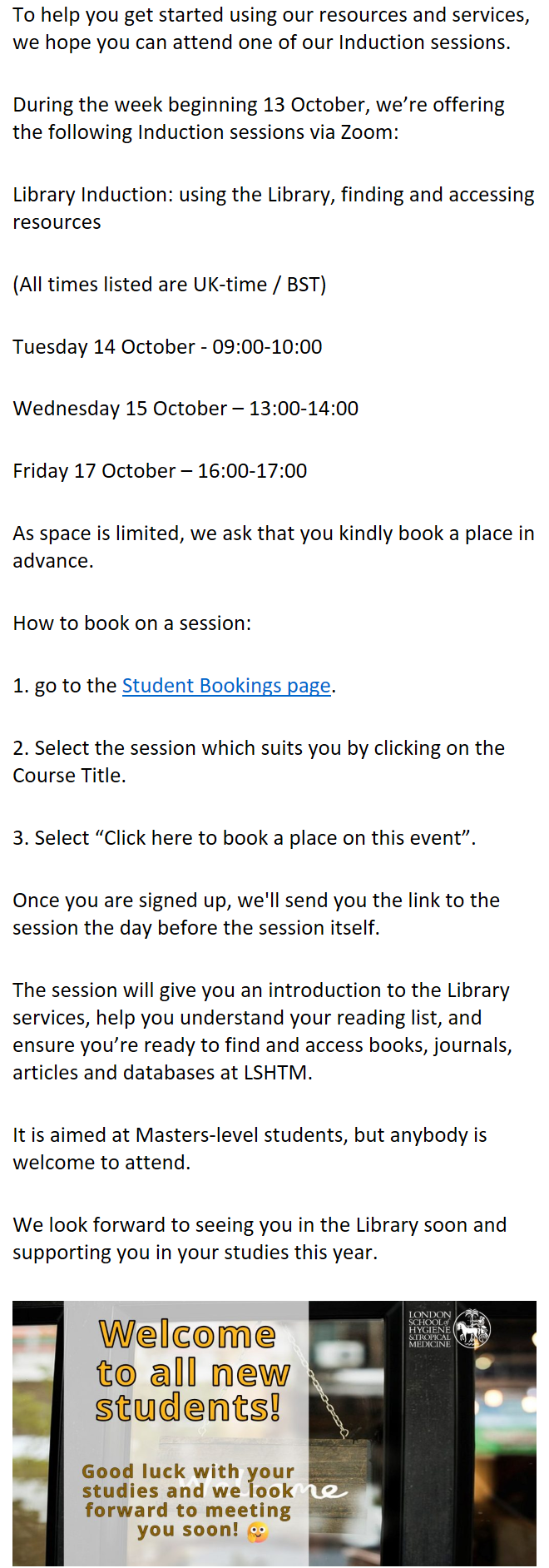The width and height of the screenshot is (549, 1568).
Task: Click the London School of Hygiene logo text
Action: point(429,1329)
